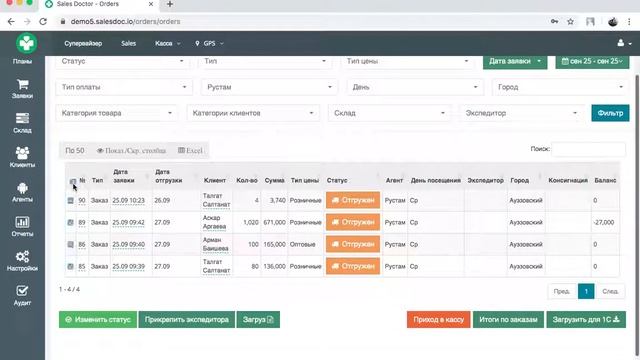
Task: Bookmark page with star icon
Action: point(571,22)
